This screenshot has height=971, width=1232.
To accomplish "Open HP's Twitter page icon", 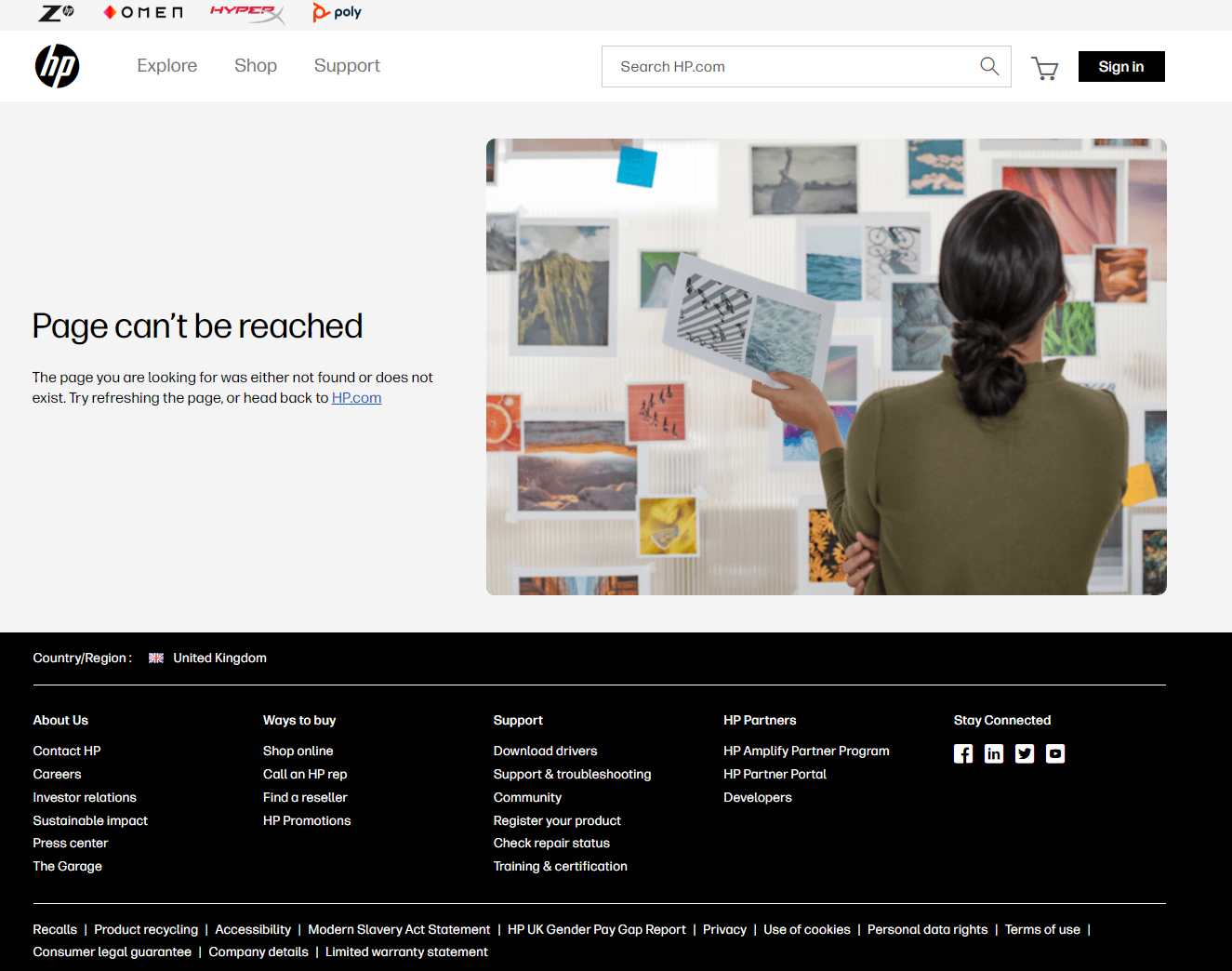I will coord(1025,753).
